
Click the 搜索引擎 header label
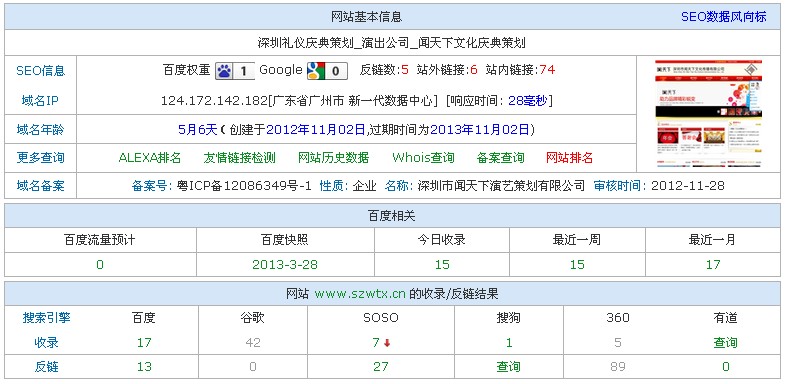click(x=46, y=318)
